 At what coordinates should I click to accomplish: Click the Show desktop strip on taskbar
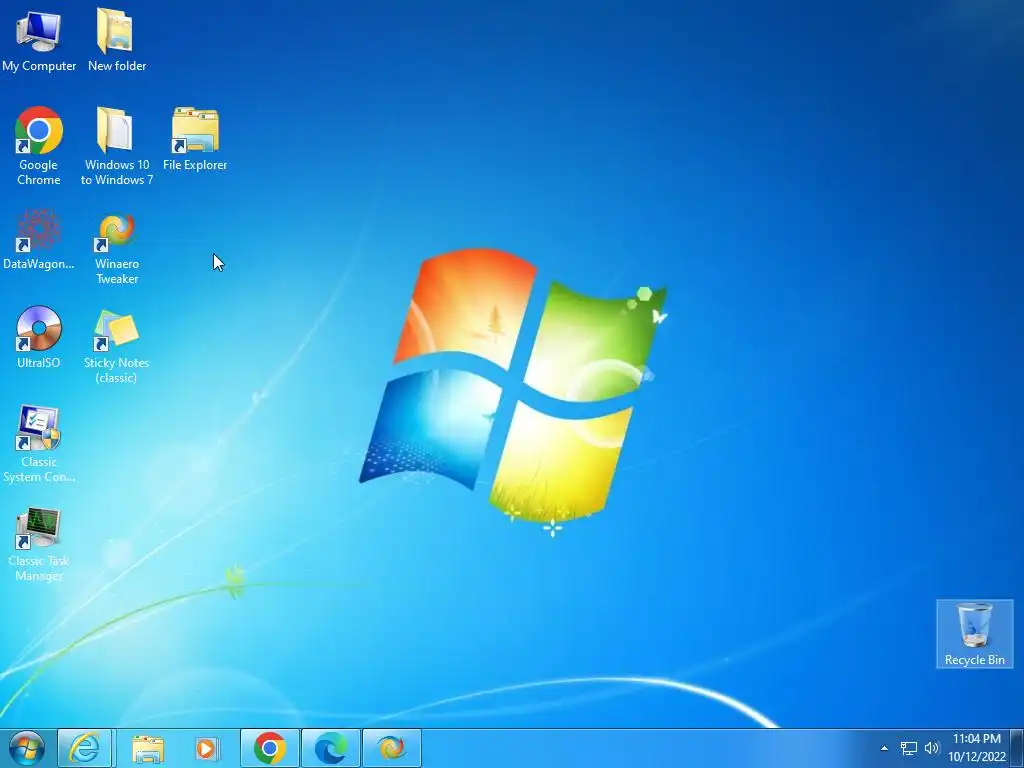click(1017, 748)
